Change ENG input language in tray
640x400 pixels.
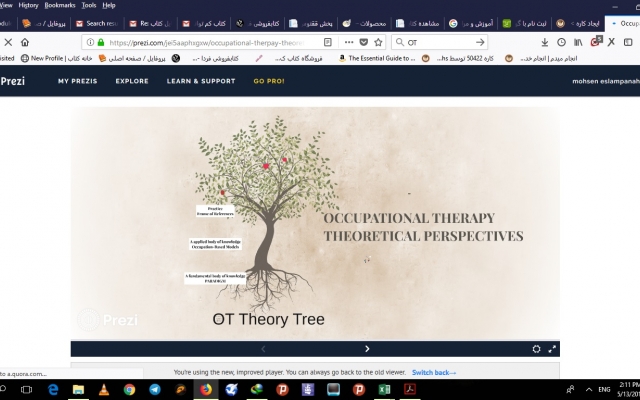pos(604,389)
